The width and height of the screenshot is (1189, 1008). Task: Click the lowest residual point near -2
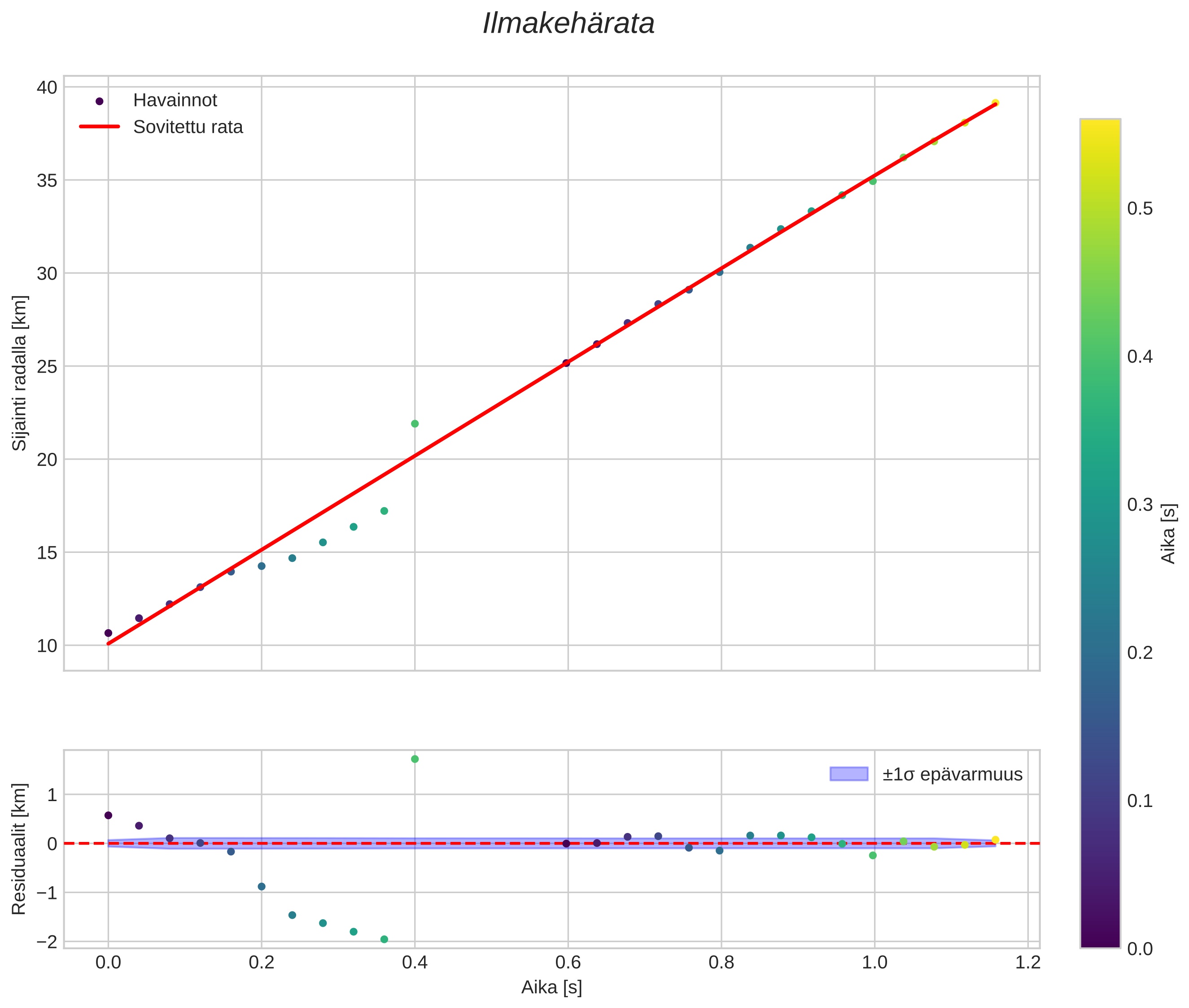pos(384,939)
